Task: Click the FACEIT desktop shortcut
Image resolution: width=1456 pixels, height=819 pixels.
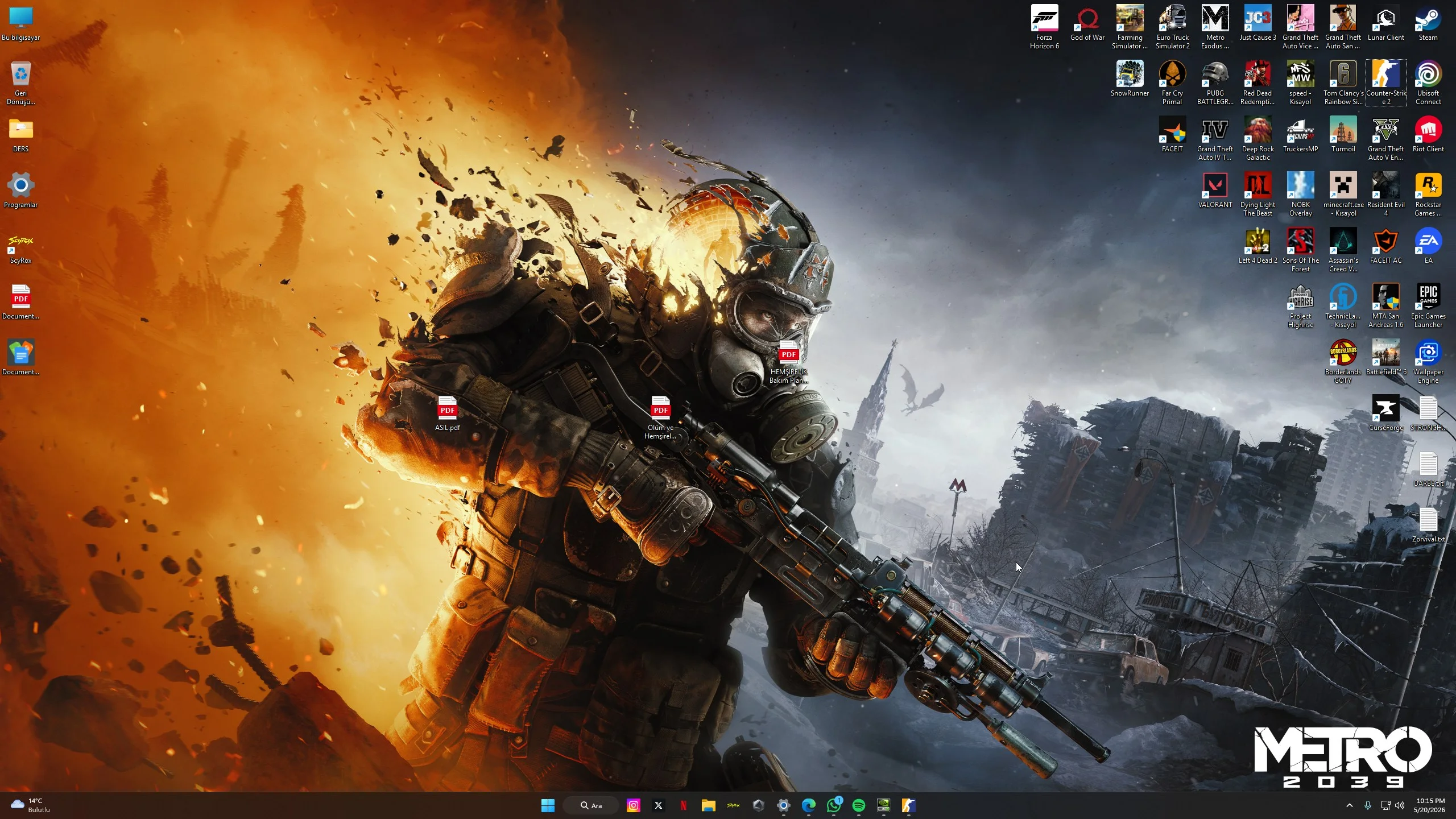Action: 1172,134
